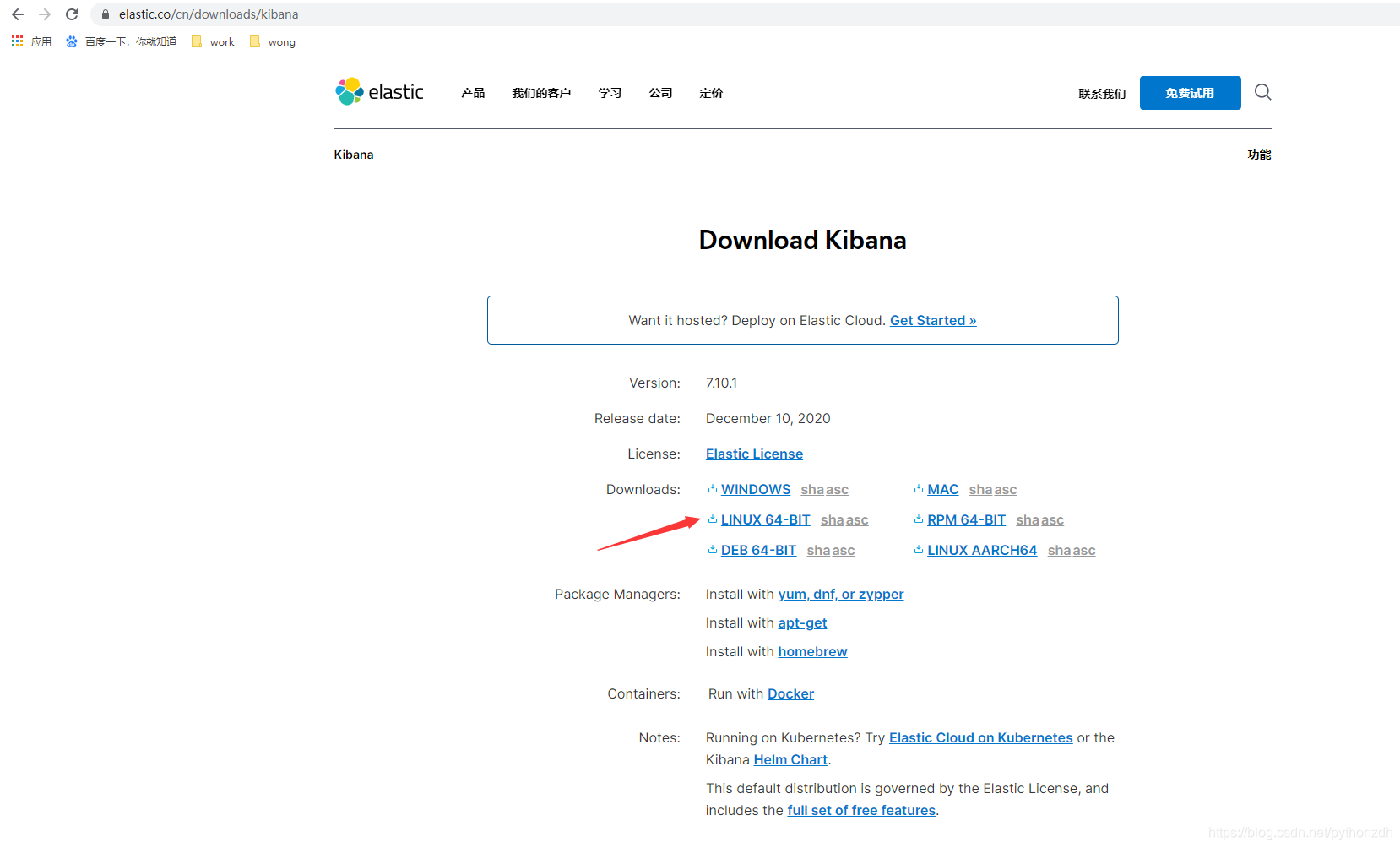
Task: Open full set of free features link
Action: tap(861, 810)
